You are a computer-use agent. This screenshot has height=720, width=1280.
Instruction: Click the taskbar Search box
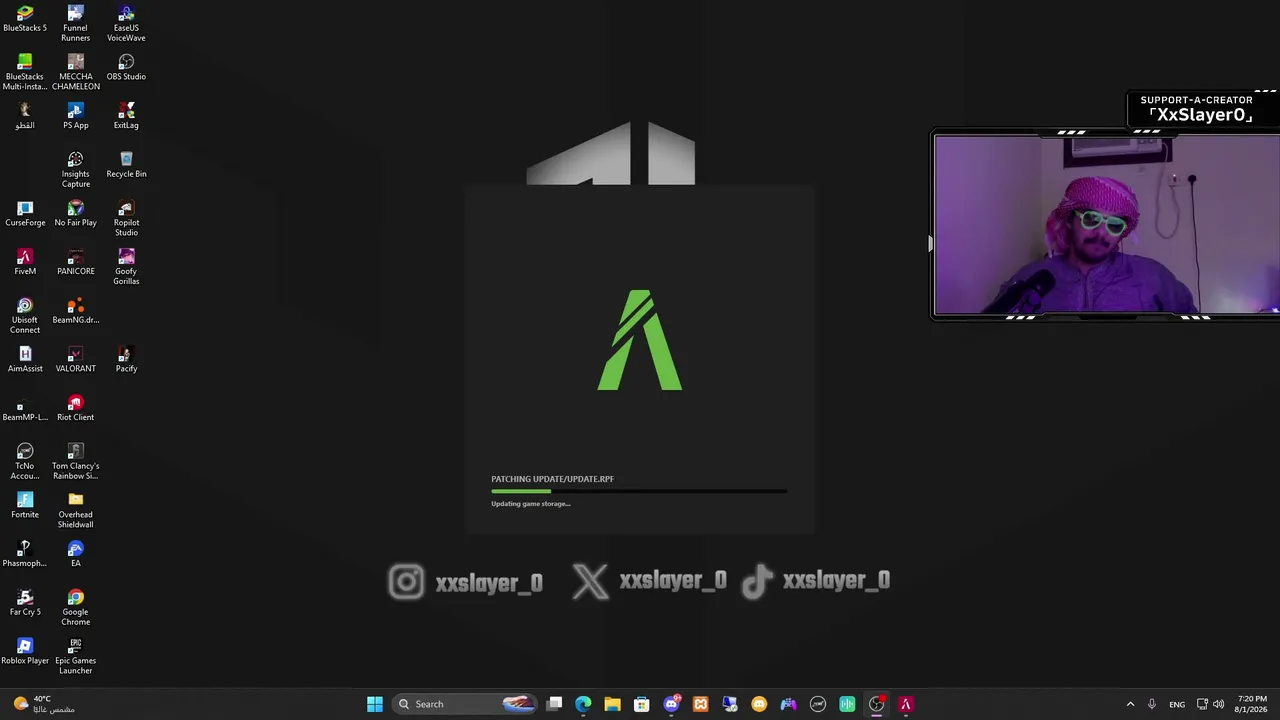[x=465, y=704]
